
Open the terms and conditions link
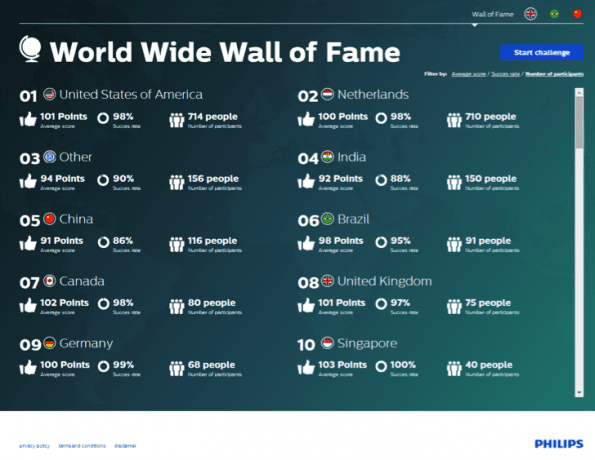[x=82, y=446]
